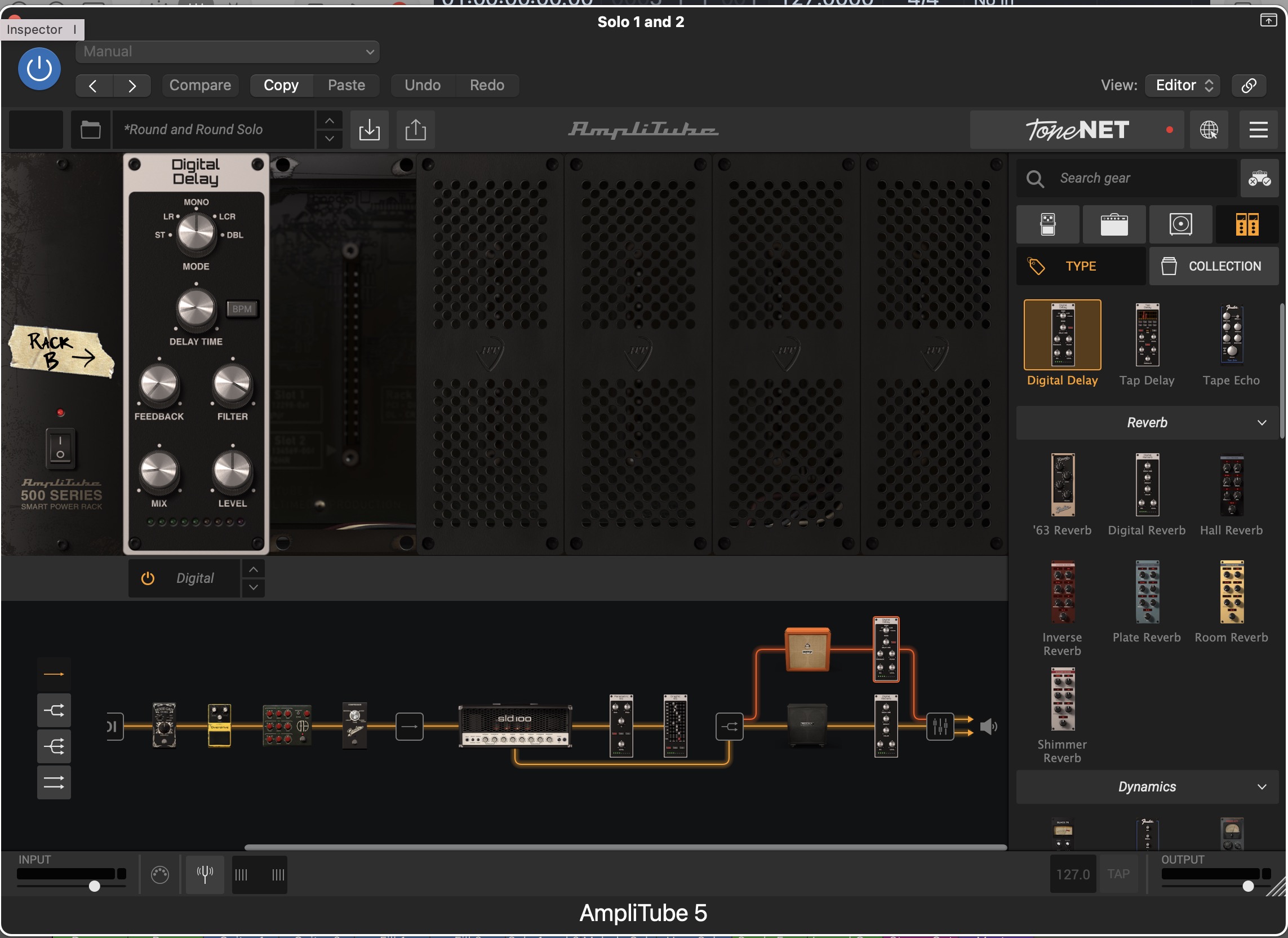Click the sidechain link icon
Screen dimensions: 1288x938
pyautogui.click(x=1249, y=85)
